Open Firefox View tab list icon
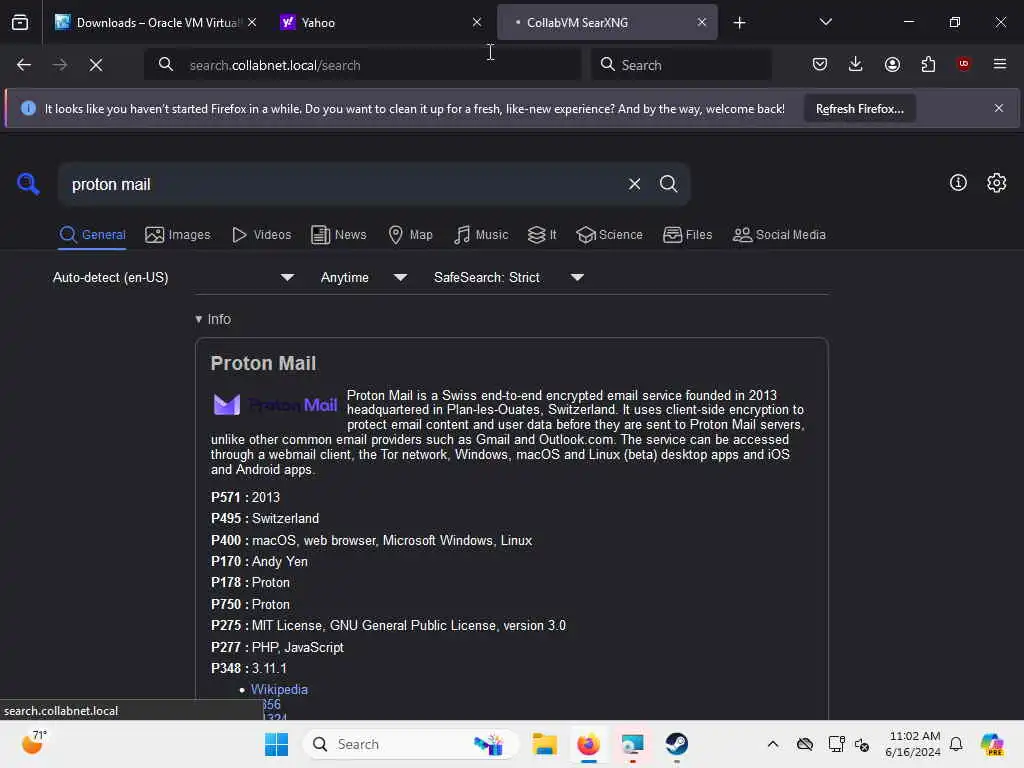 (x=20, y=23)
